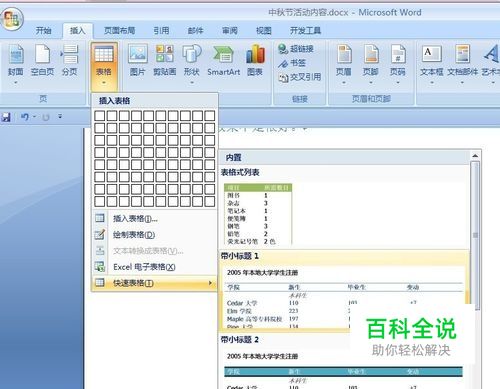Expand the Header dropdown arrow
This screenshot has width=500, height=389.
344,83
